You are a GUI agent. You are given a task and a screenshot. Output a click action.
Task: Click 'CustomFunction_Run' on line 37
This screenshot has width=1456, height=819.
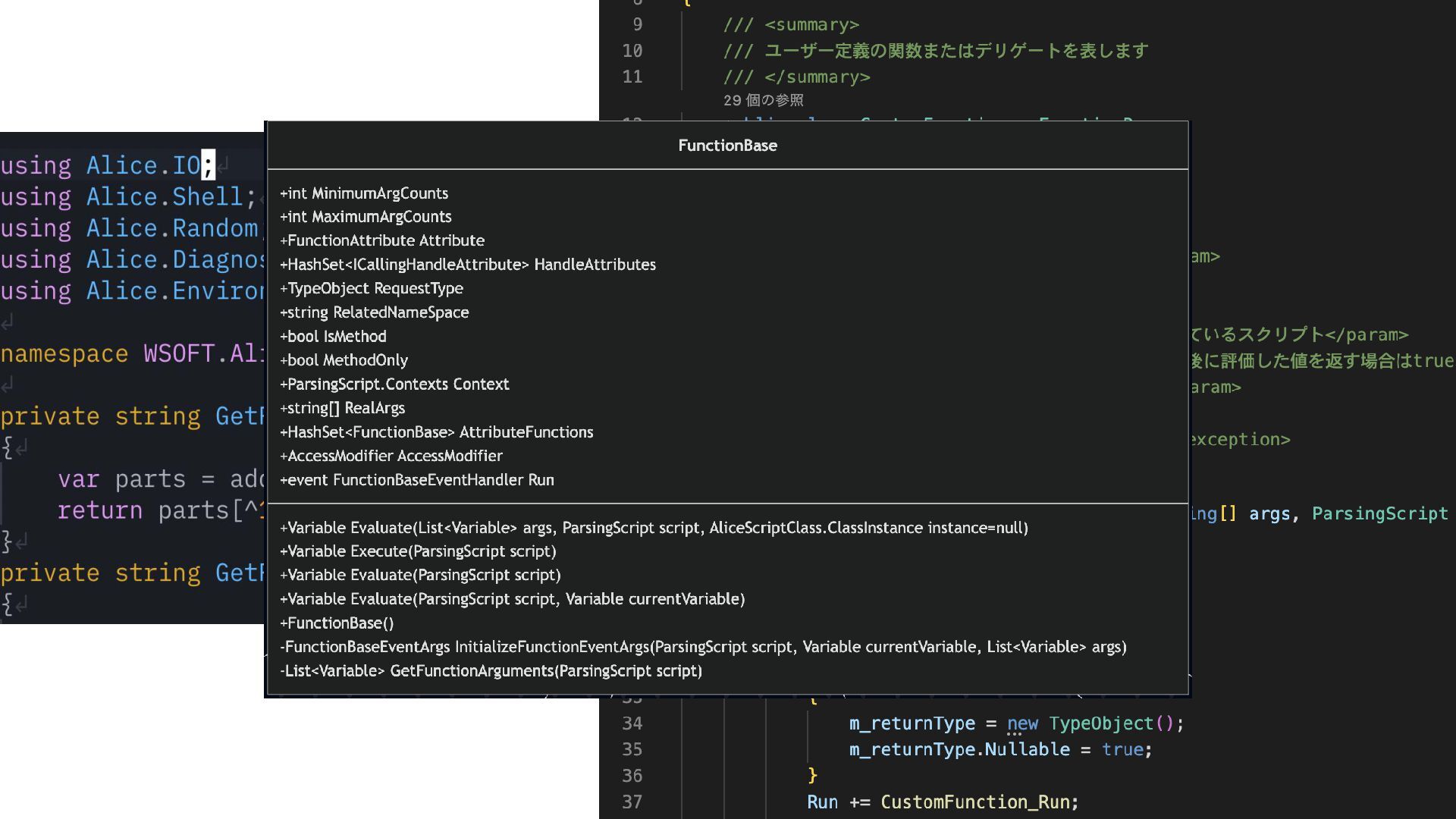pyautogui.click(x=974, y=802)
